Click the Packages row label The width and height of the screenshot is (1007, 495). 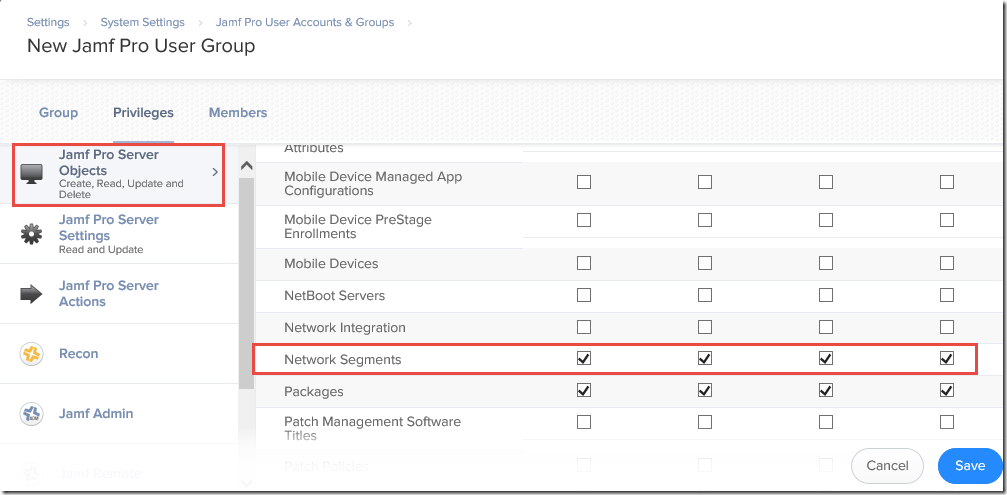coord(313,391)
